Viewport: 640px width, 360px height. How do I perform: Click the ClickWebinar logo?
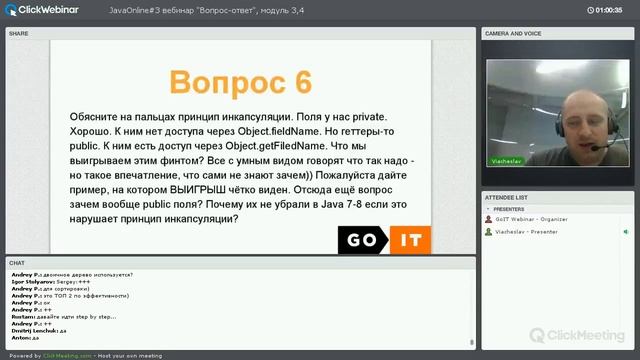42,10
